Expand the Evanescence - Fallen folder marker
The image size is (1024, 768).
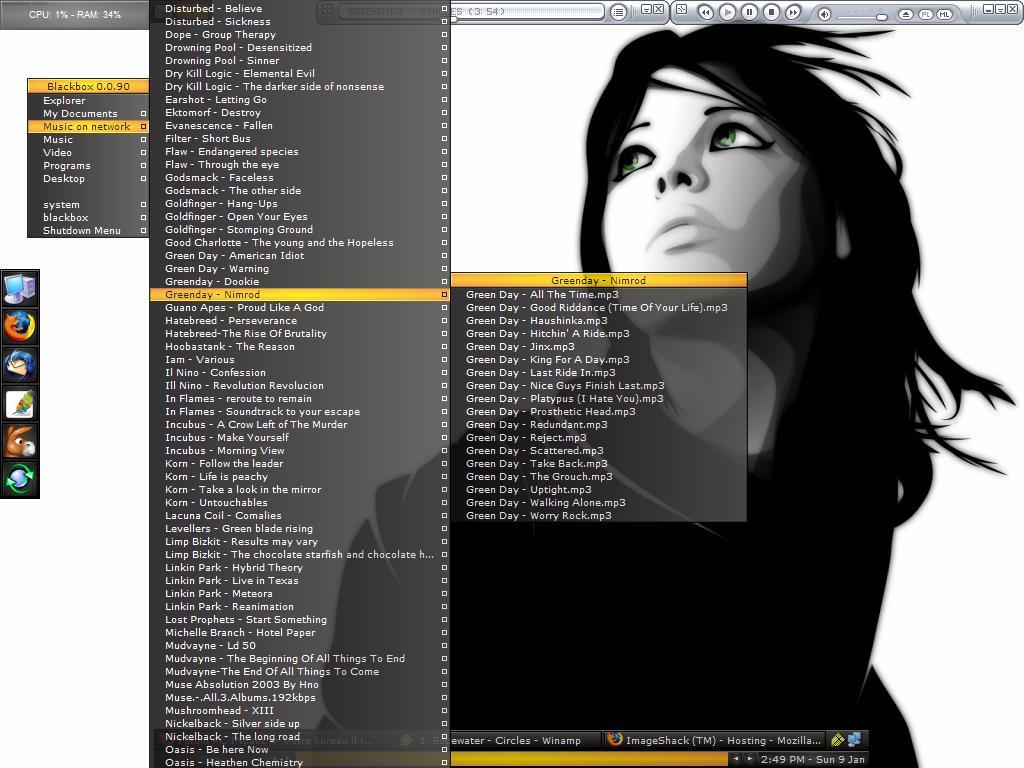point(444,125)
